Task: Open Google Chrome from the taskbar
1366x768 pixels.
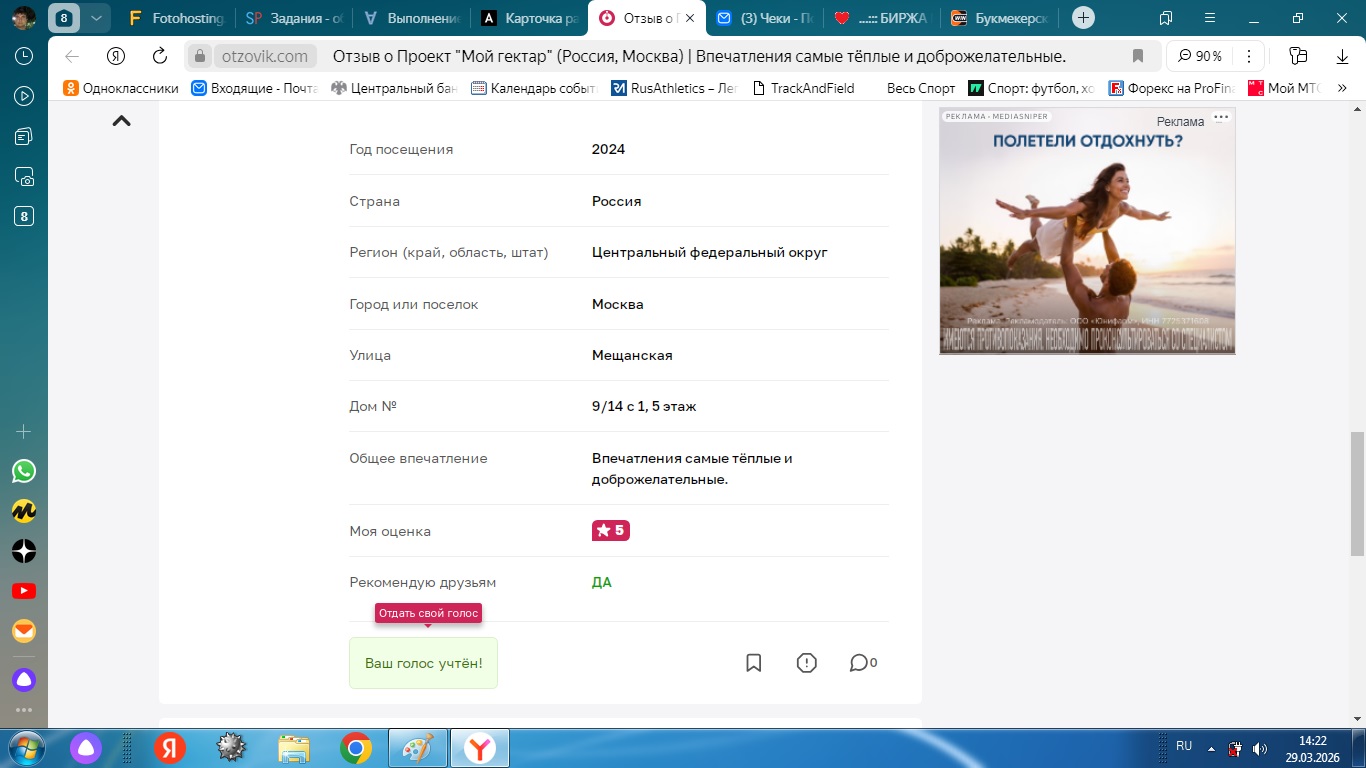Action: tap(356, 747)
